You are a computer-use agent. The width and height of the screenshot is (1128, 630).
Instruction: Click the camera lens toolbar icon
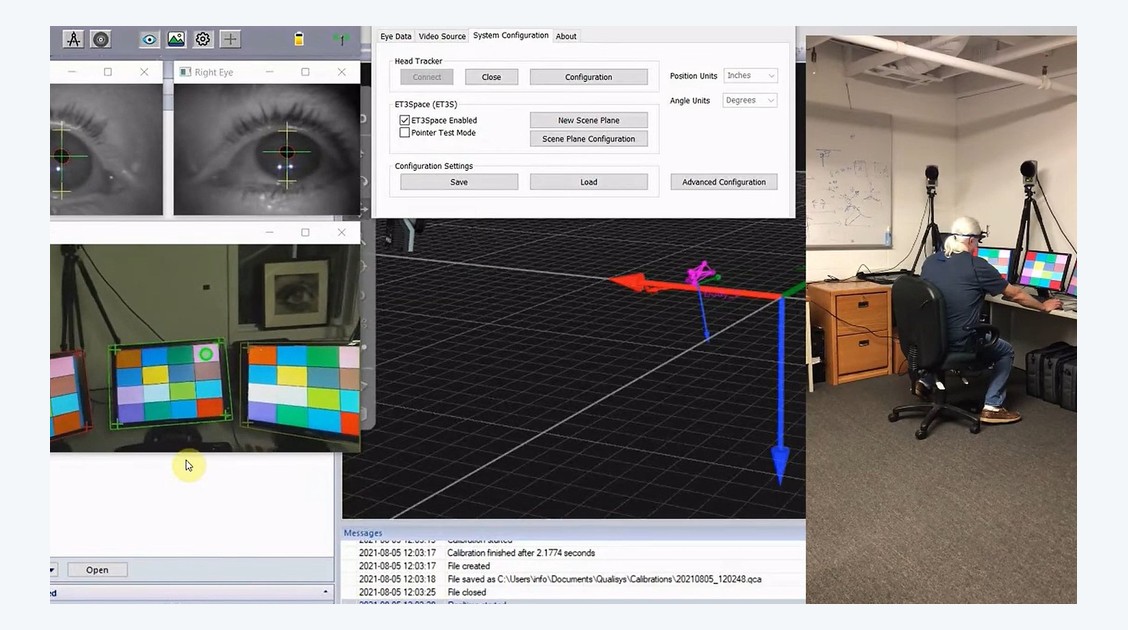coord(101,39)
